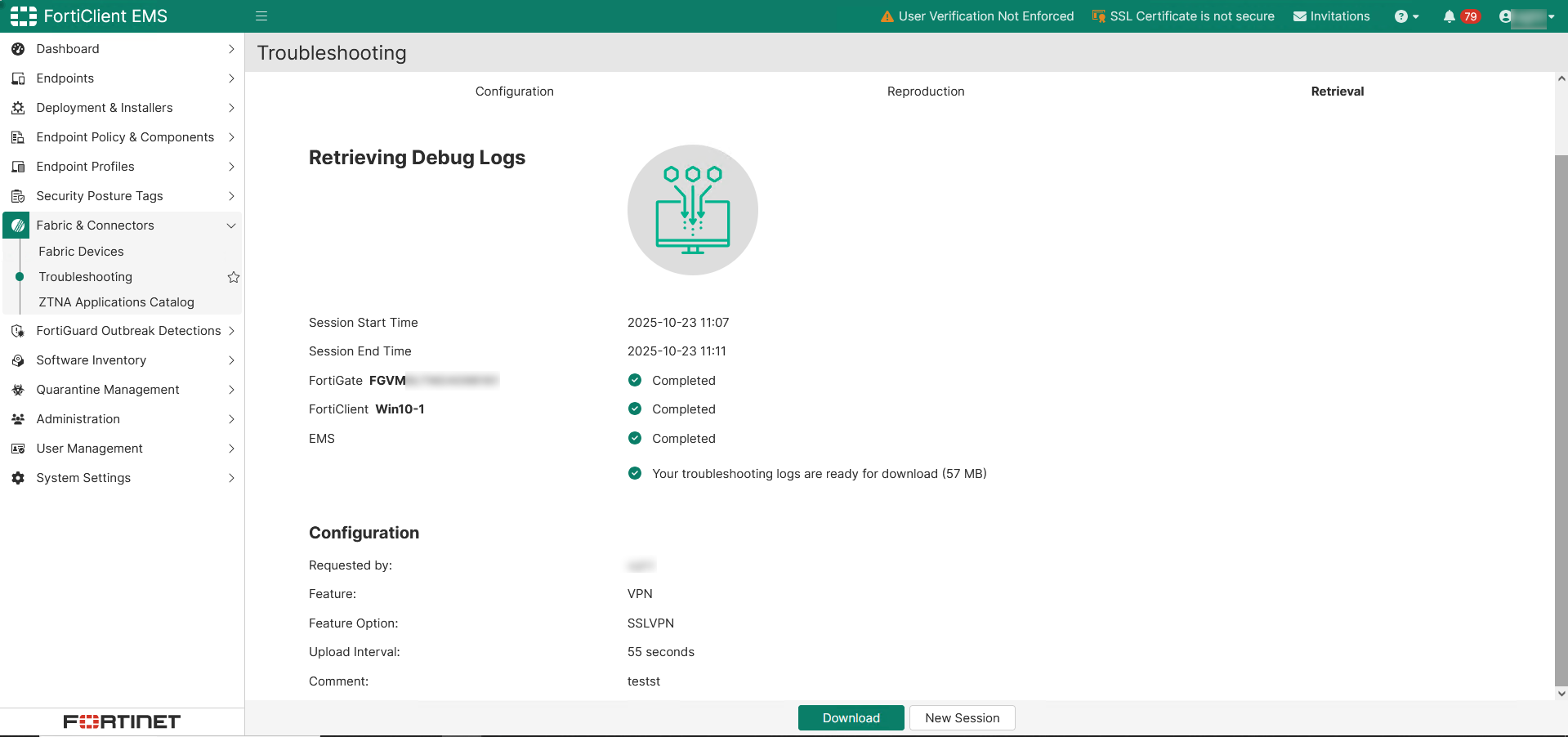Go to the Reproduction step tab
The image size is (1568, 737).
tap(926, 92)
